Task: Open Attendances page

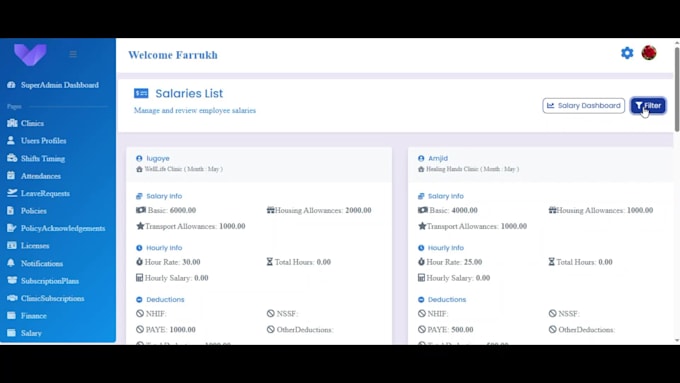Action: point(40,176)
